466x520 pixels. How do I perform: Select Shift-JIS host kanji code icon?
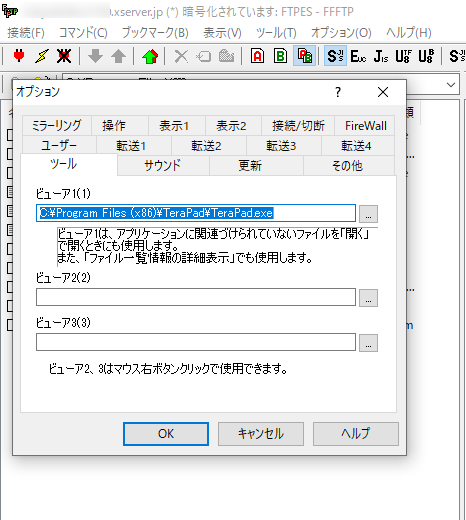click(335, 56)
